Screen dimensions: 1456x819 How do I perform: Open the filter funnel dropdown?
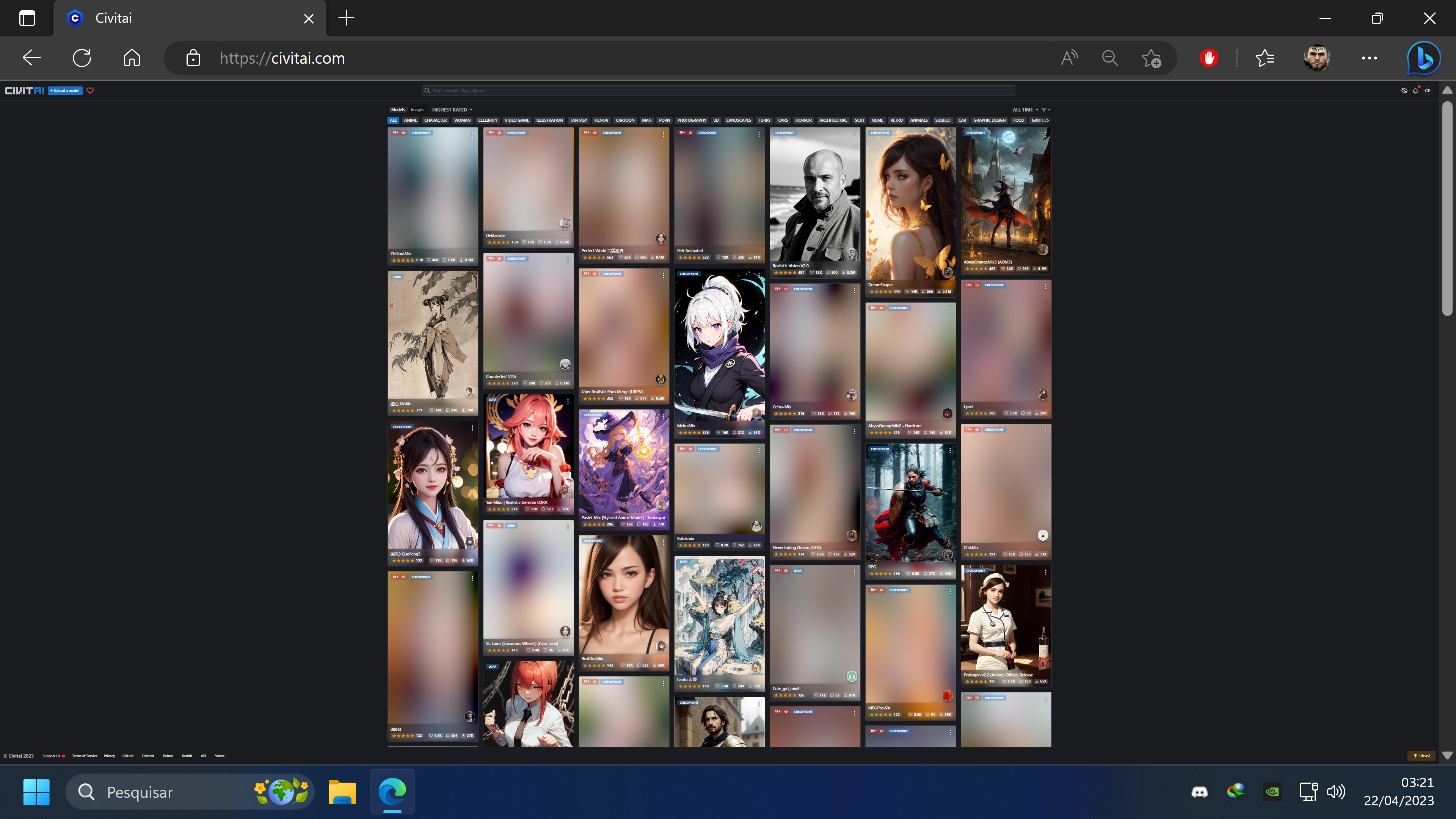coord(1045,110)
